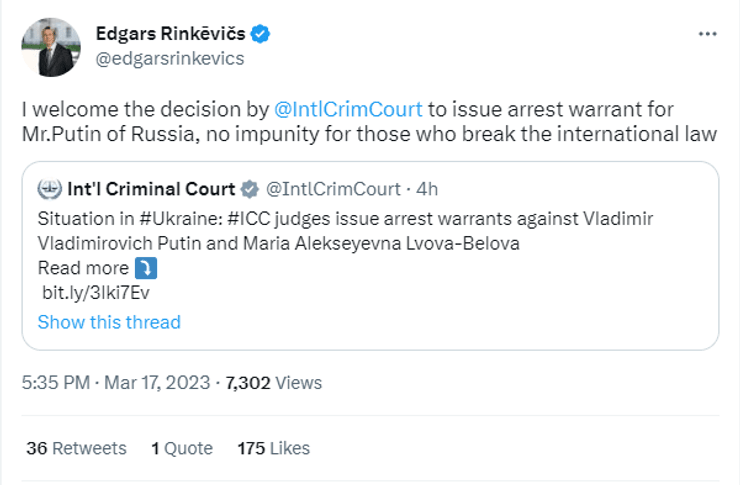Screen dimensions: 740x485
Task: Click Edgars Rinkēvičs profile avatar photo
Action: 49,47
